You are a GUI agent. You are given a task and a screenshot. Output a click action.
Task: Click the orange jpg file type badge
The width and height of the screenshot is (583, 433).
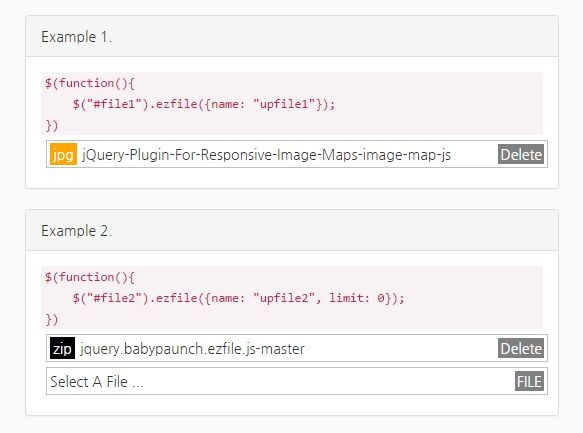point(63,154)
